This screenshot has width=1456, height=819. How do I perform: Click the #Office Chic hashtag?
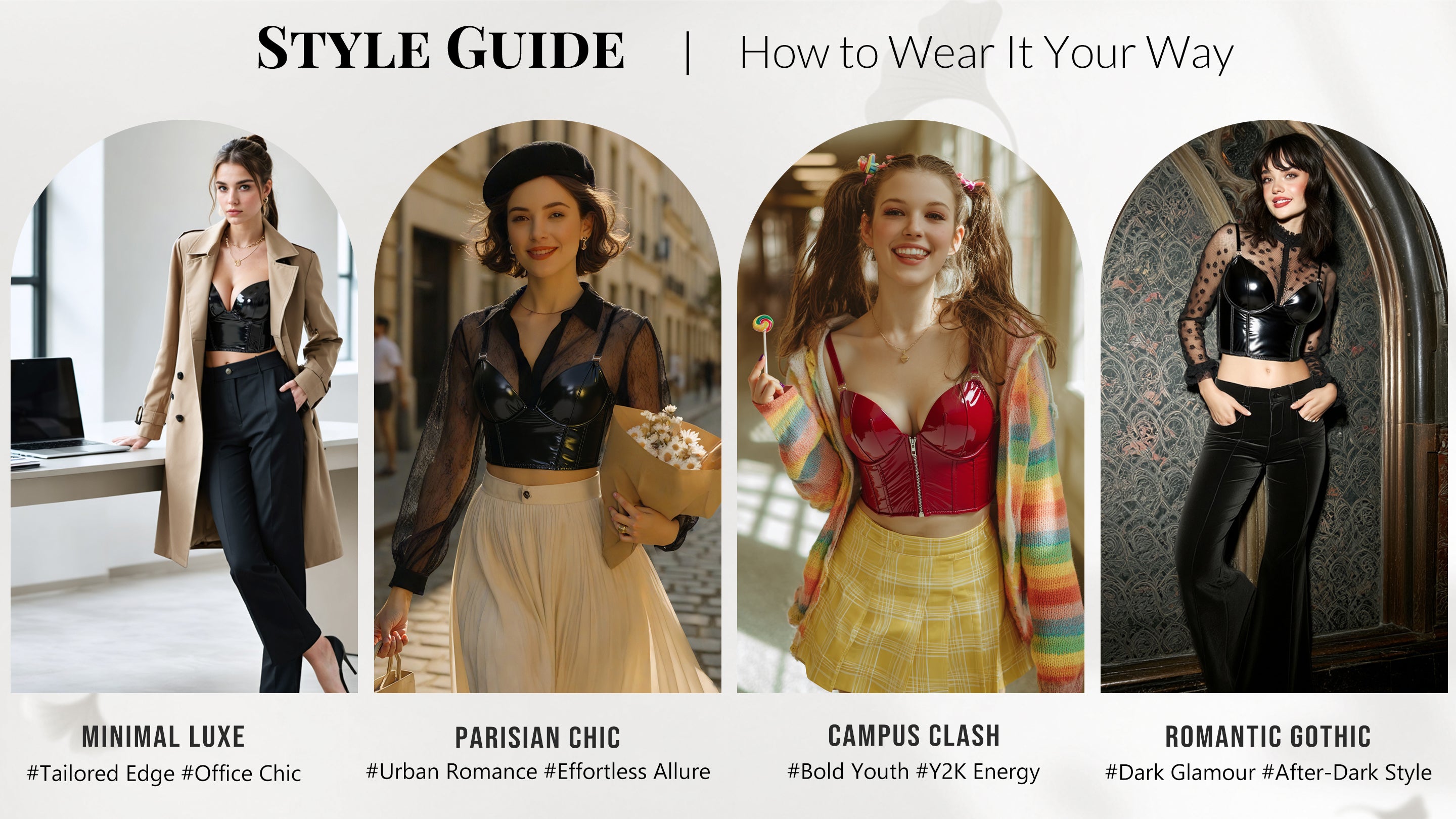(241, 773)
